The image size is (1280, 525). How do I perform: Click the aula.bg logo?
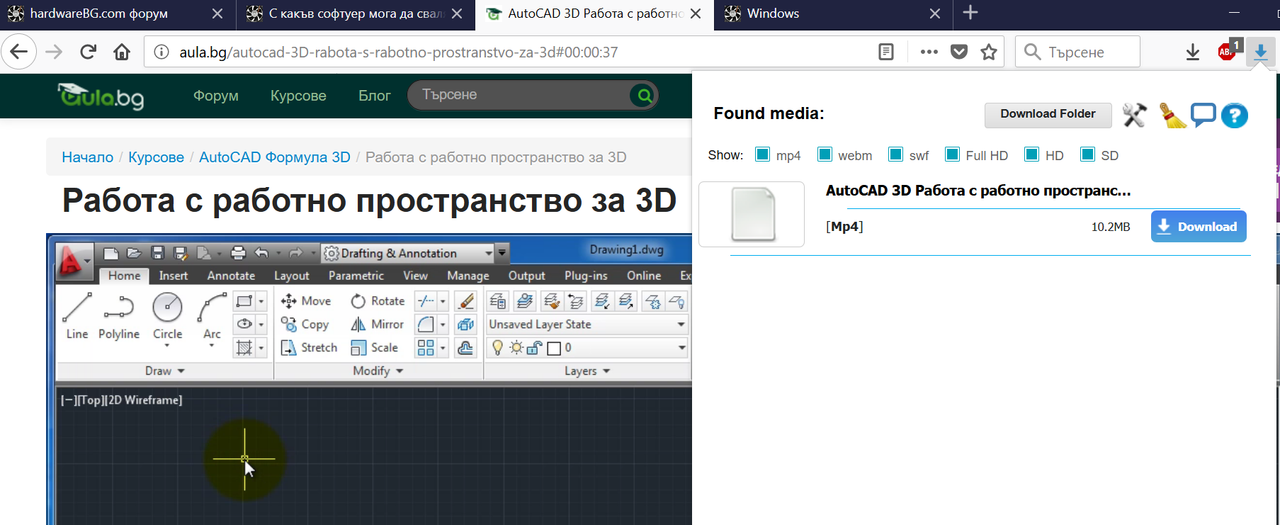click(103, 95)
